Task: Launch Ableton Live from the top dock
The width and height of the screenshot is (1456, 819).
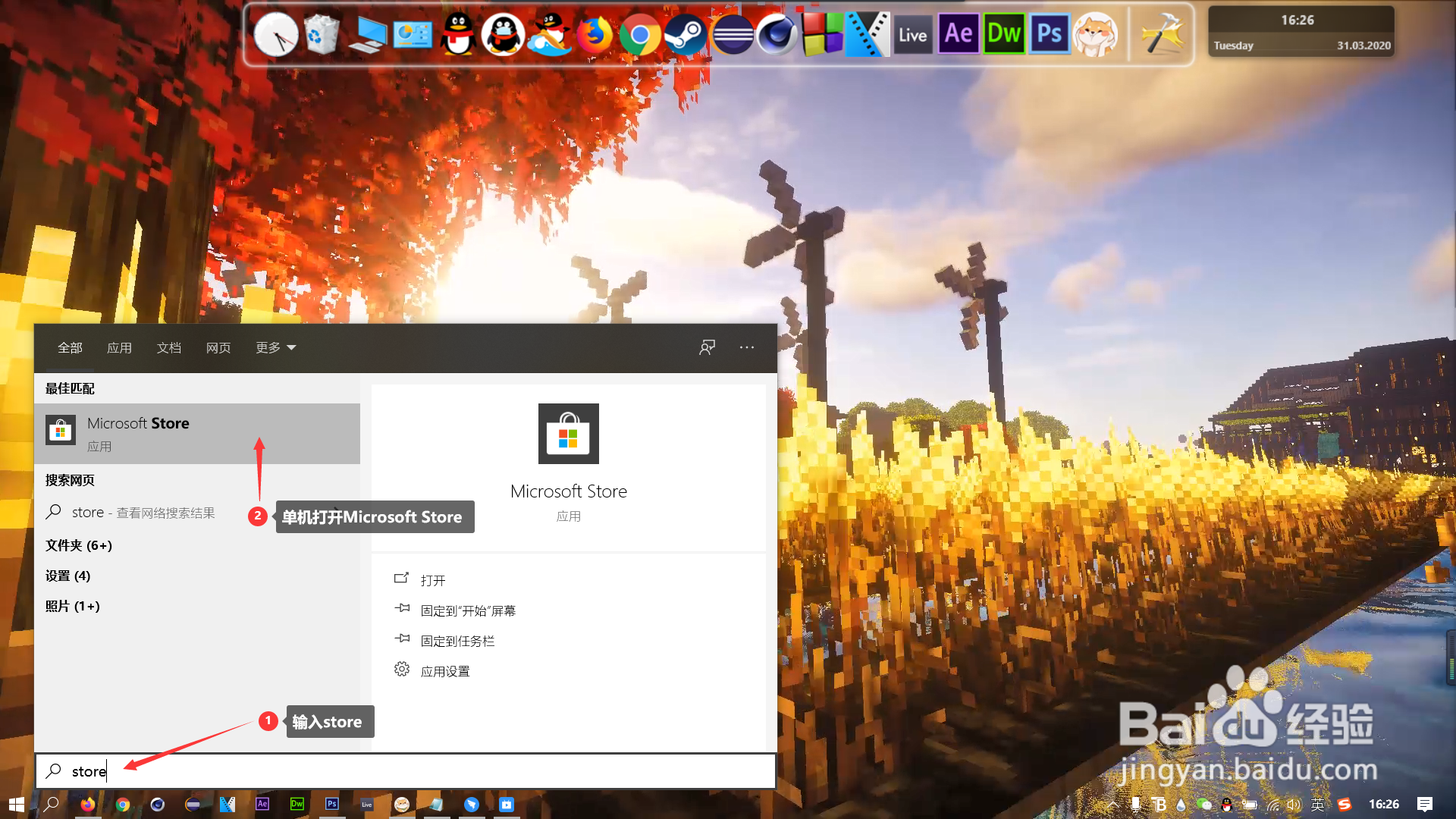Action: pos(913,35)
